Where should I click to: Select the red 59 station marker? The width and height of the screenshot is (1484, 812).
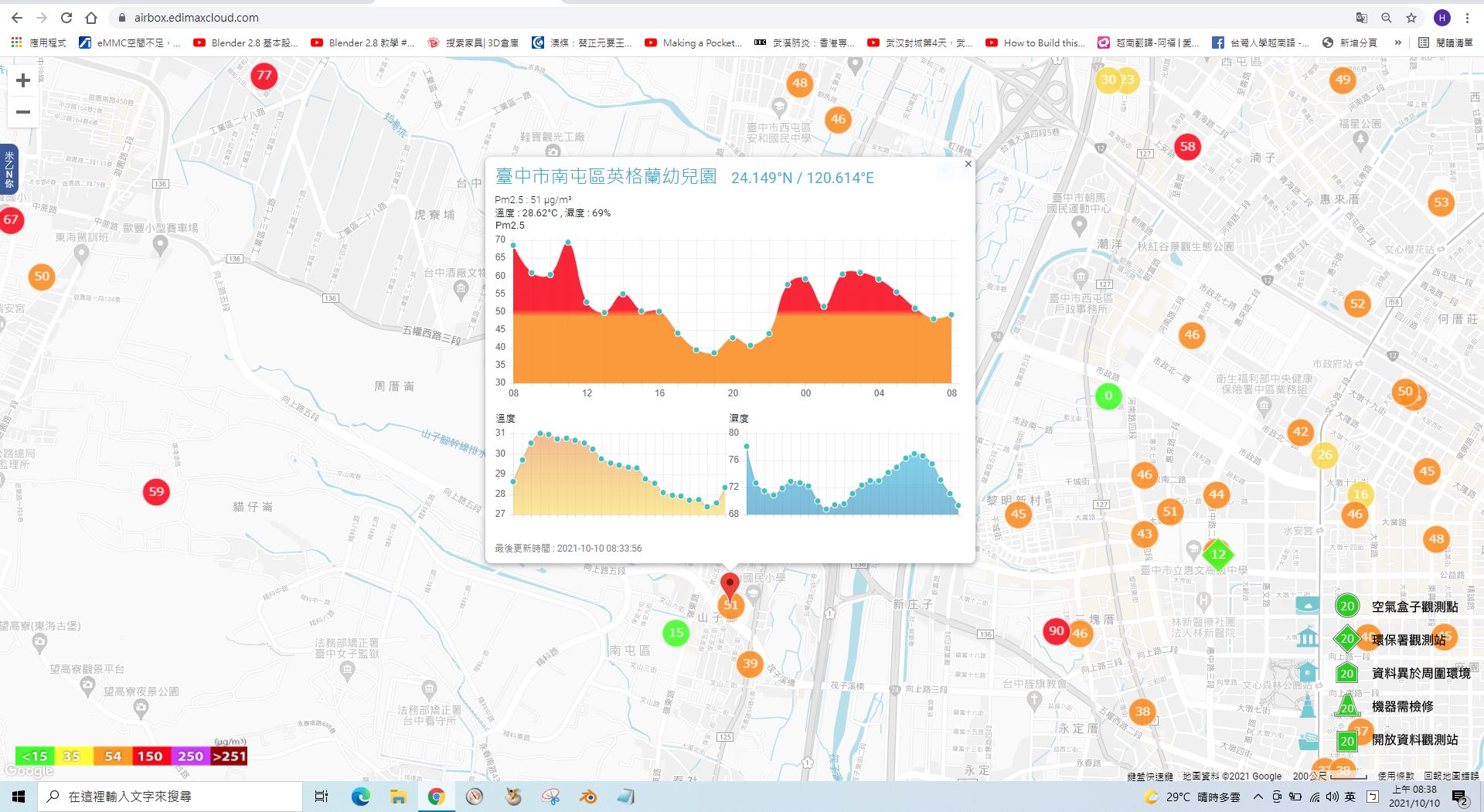click(156, 491)
